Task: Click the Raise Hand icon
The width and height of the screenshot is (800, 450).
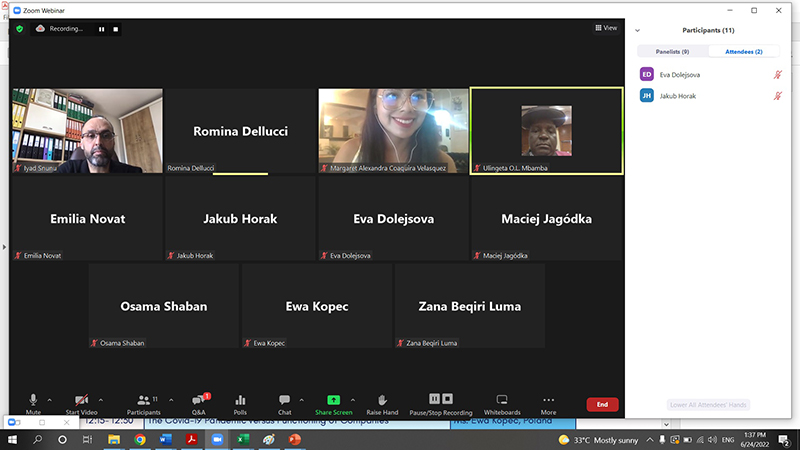Action: coord(382,400)
